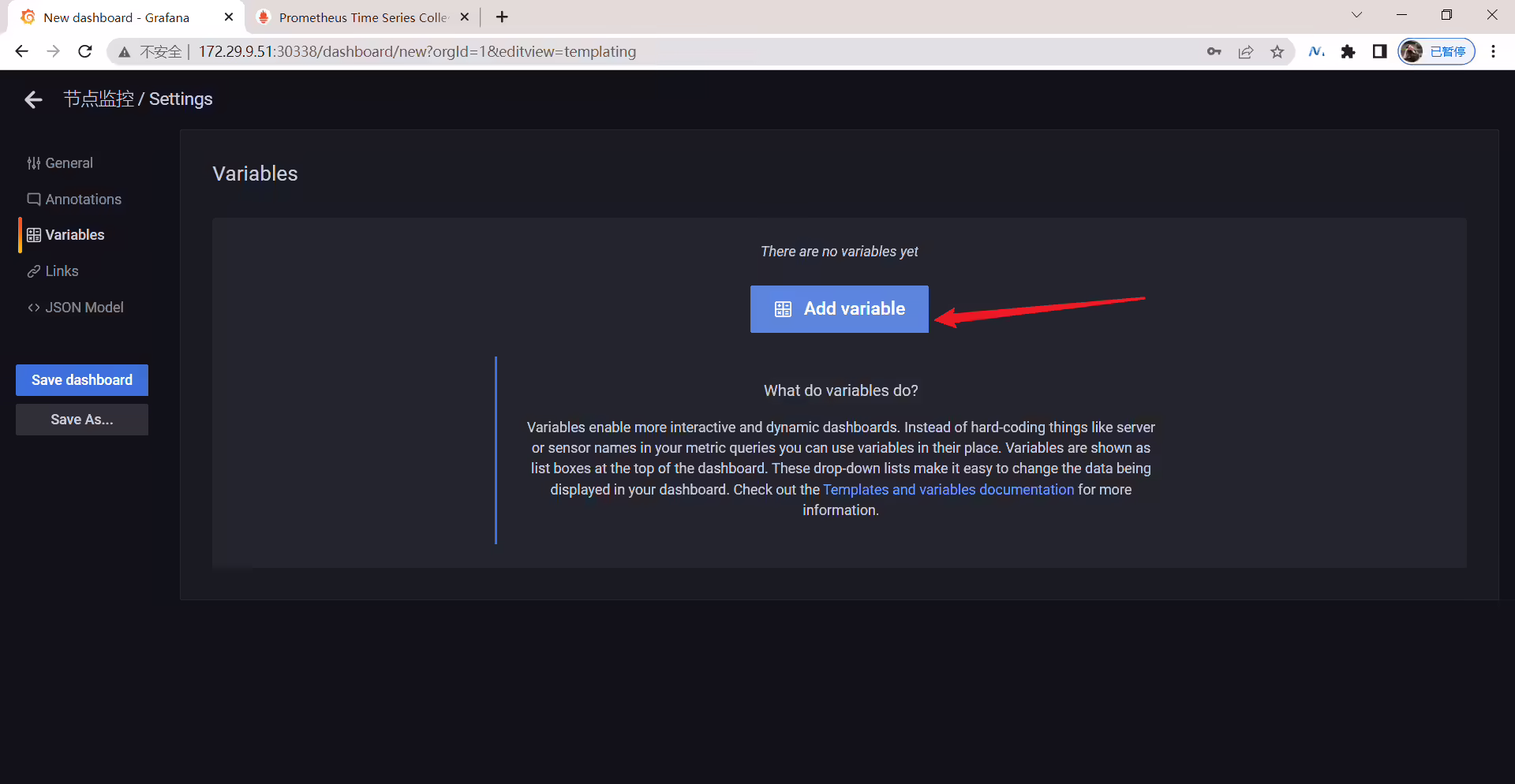Toggle the browser side panel icon

coord(1379,51)
